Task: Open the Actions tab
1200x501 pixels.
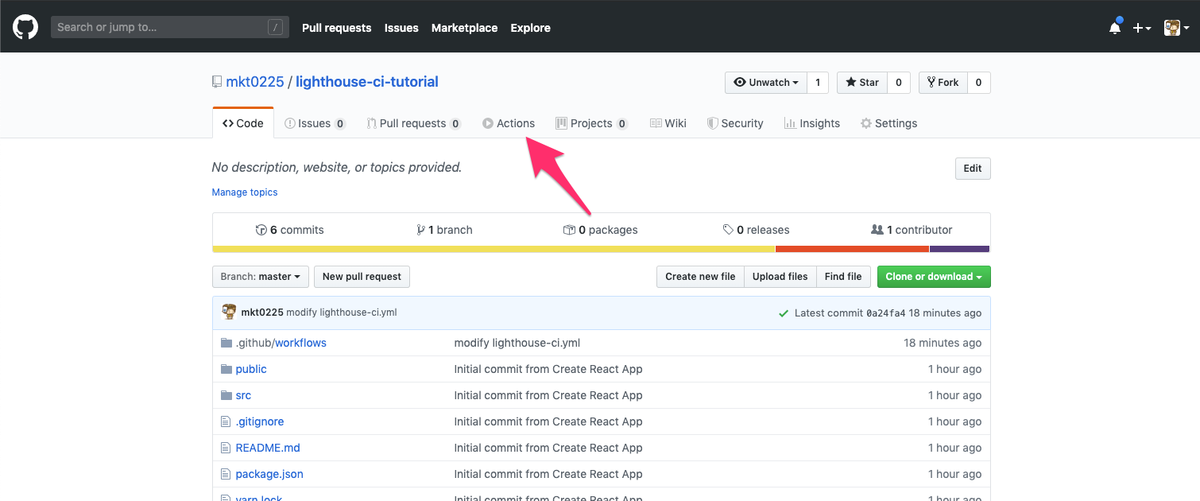Action: coord(508,123)
